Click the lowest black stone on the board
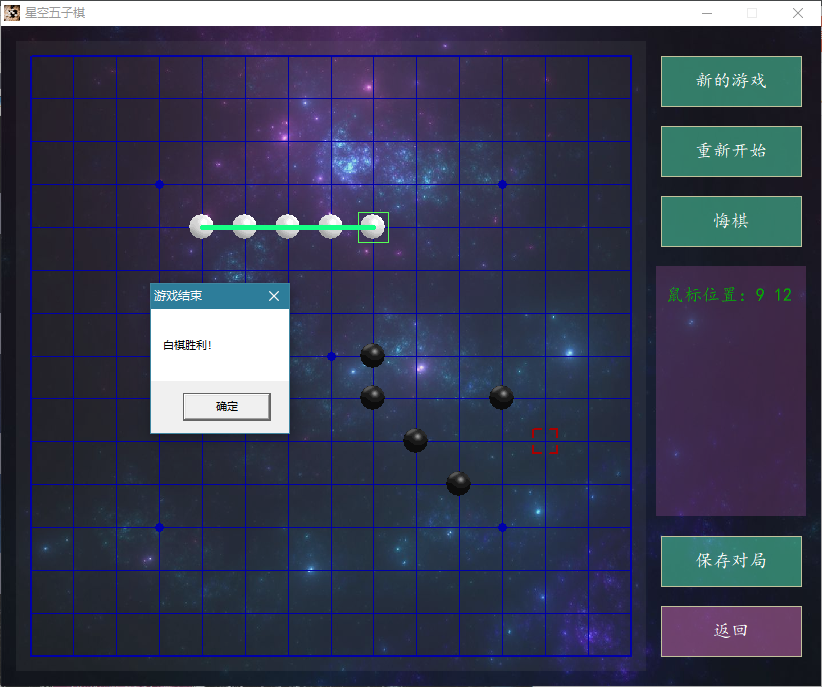The height and width of the screenshot is (687, 822). point(458,484)
